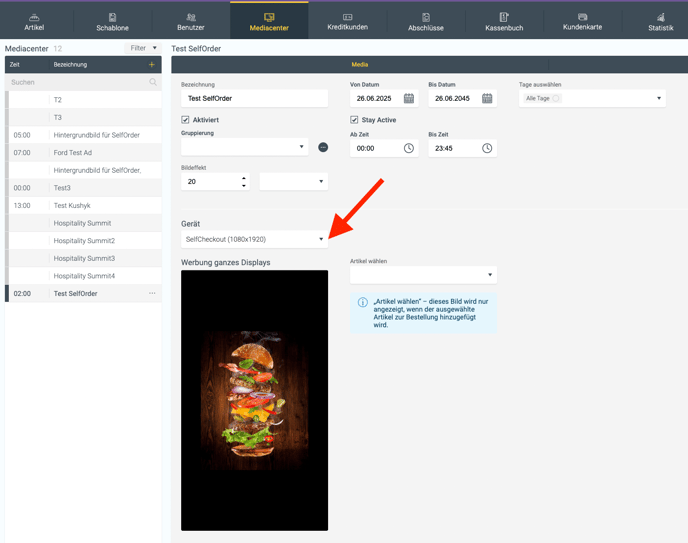Expand the Gruppierung dropdown
The height and width of the screenshot is (543, 688).
[x=301, y=146]
